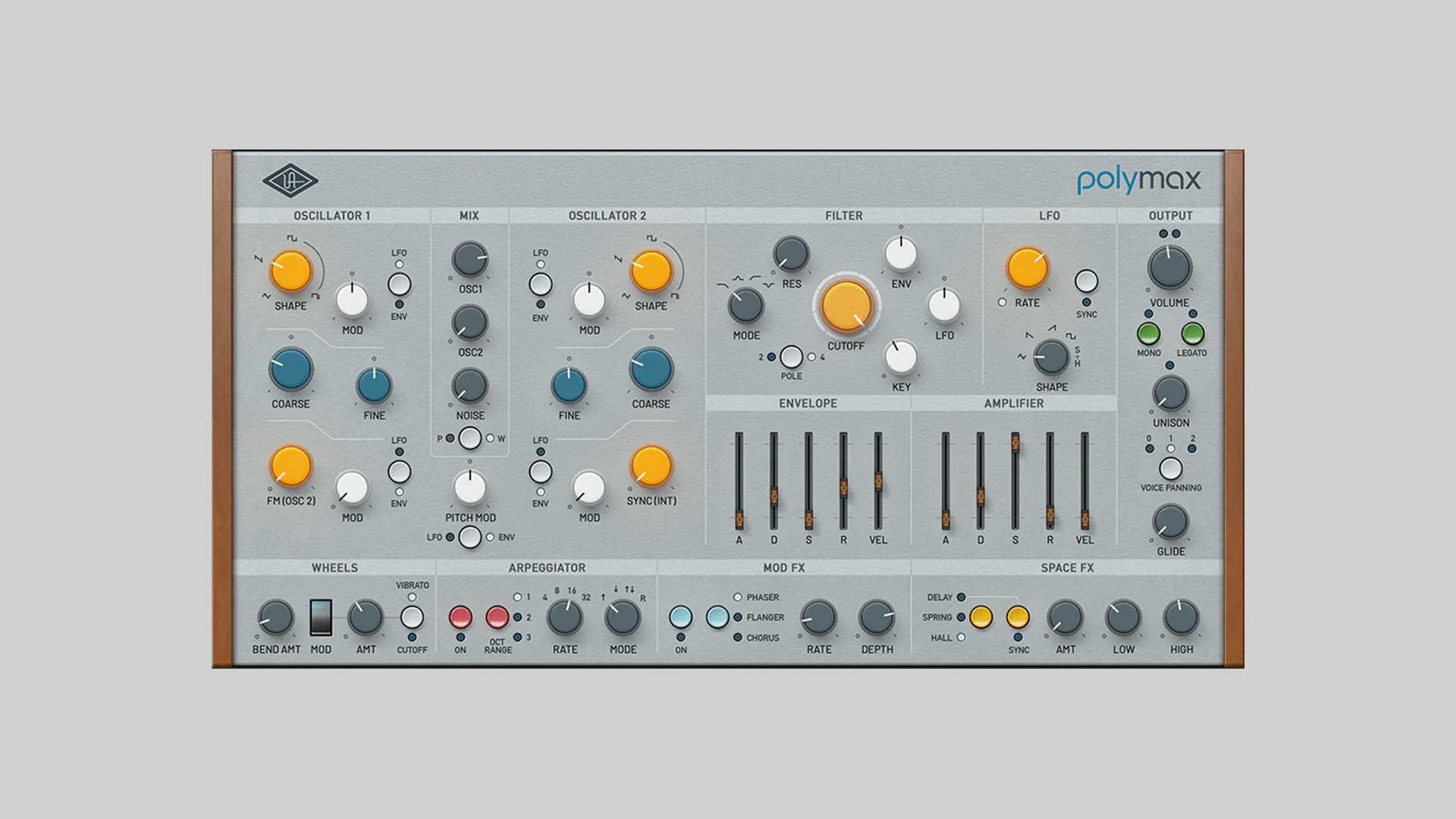Toggle the filter POLE 2/4 switch

[x=791, y=356]
